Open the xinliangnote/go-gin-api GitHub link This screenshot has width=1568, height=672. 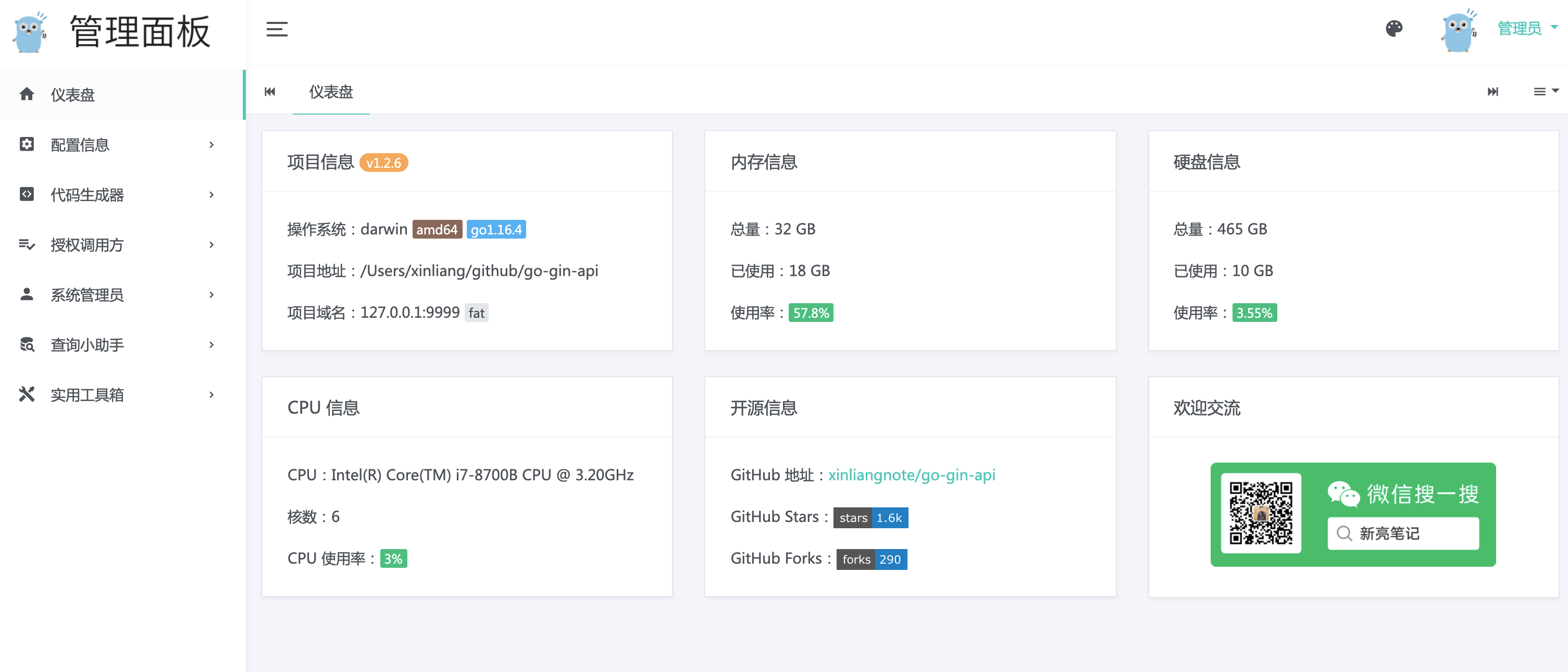click(911, 475)
